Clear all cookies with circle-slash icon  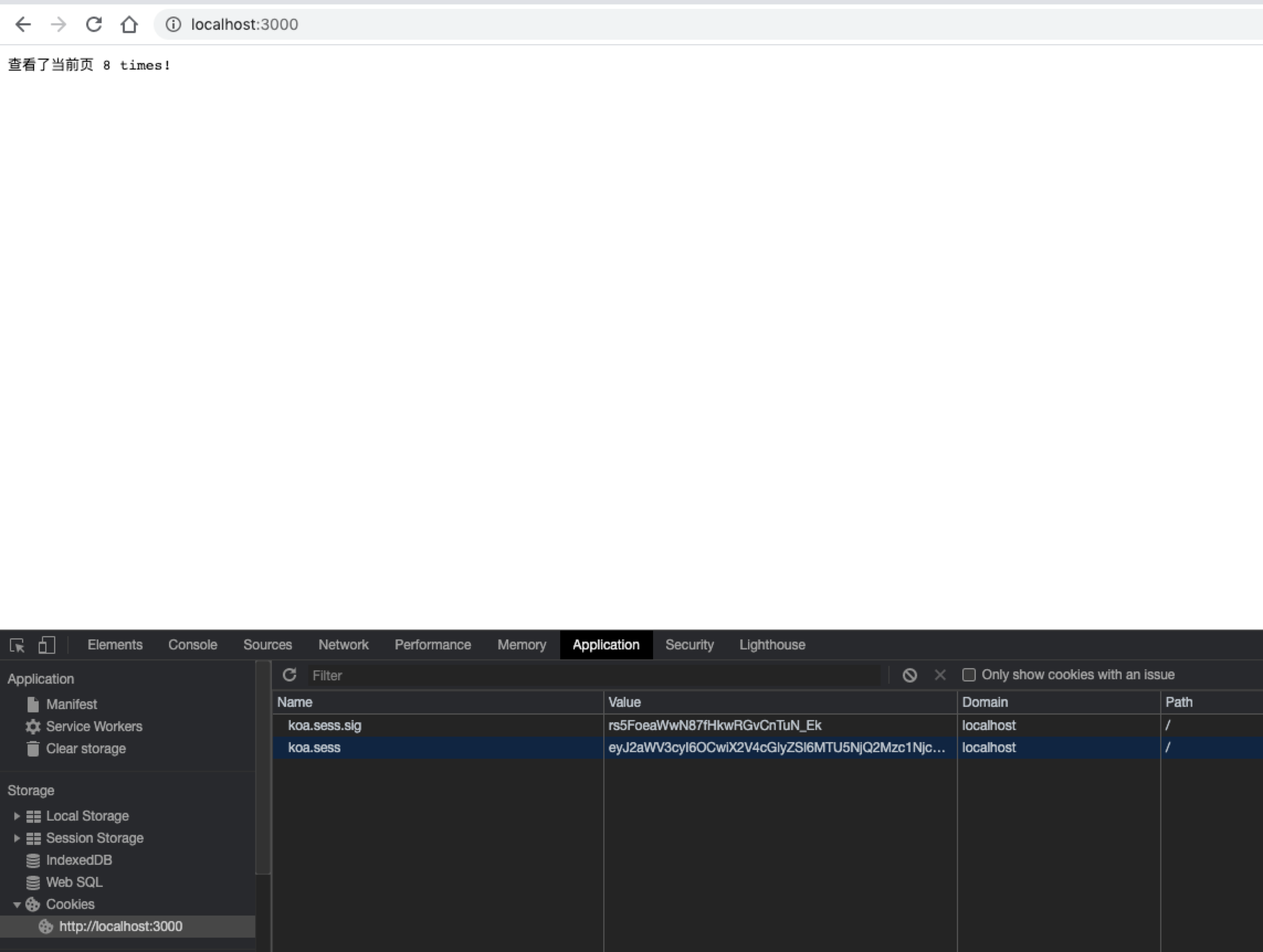click(909, 675)
